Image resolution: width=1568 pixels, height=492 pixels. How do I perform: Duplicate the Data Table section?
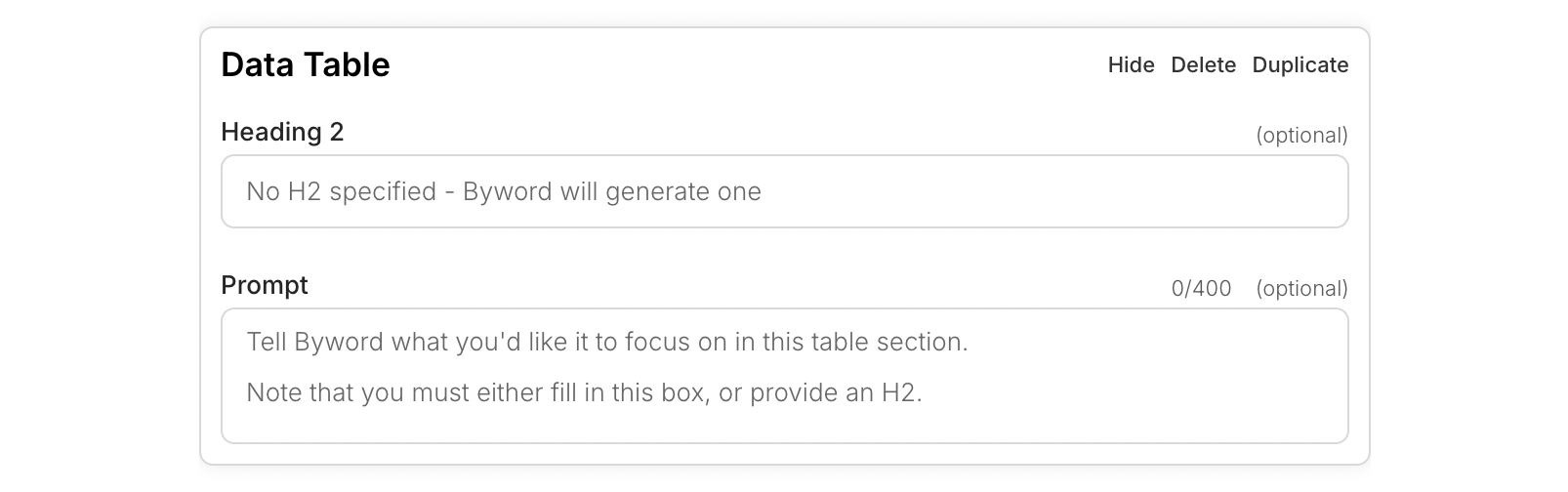click(1300, 64)
